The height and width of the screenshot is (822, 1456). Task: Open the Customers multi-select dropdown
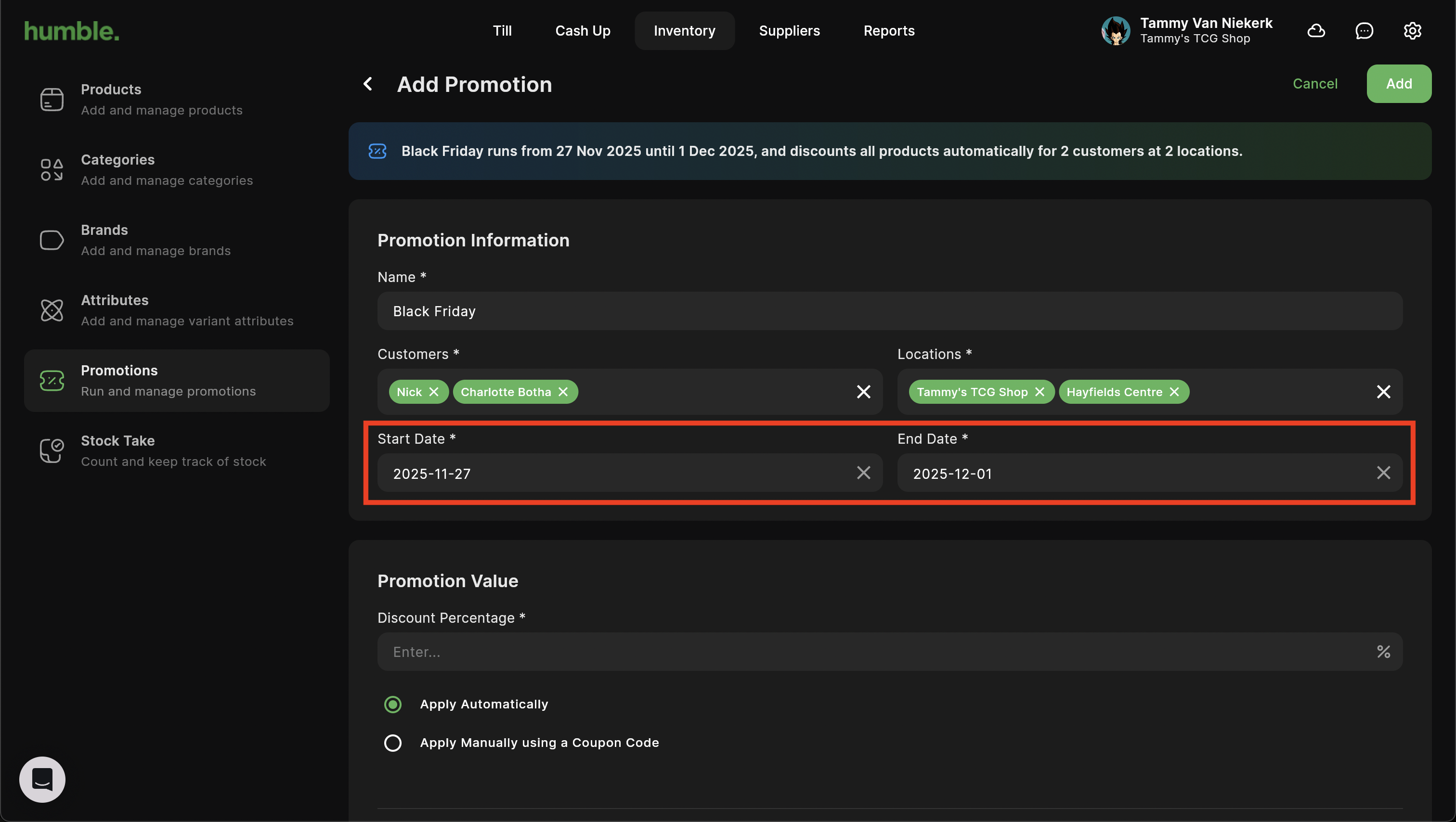712,392
